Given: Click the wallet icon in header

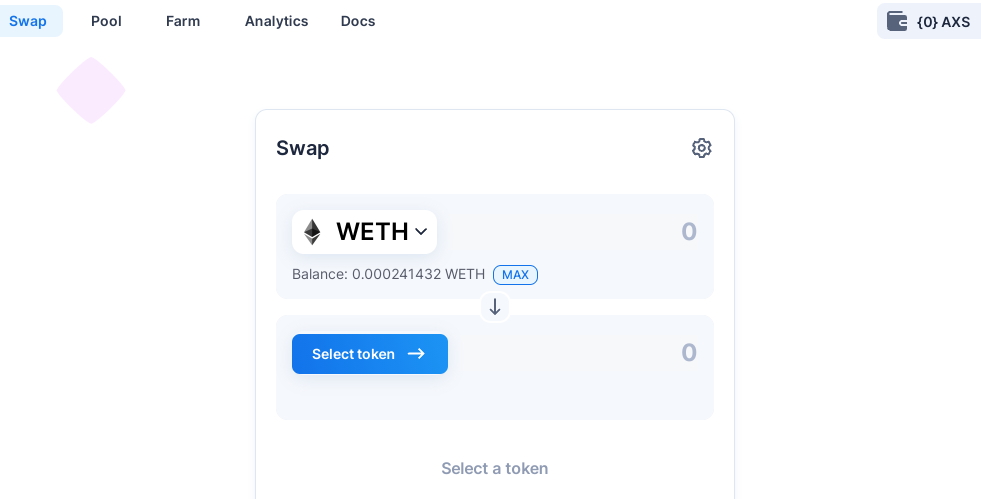Looking at the screenshot, I should pos(897,21).
